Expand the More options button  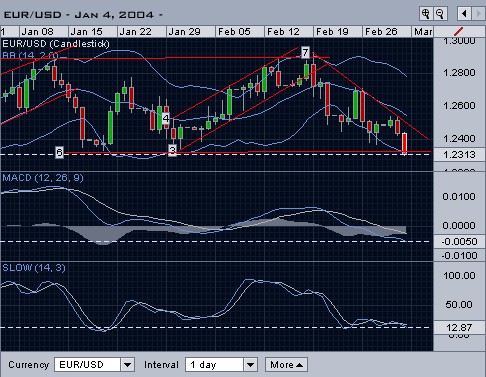click(286, 365)
